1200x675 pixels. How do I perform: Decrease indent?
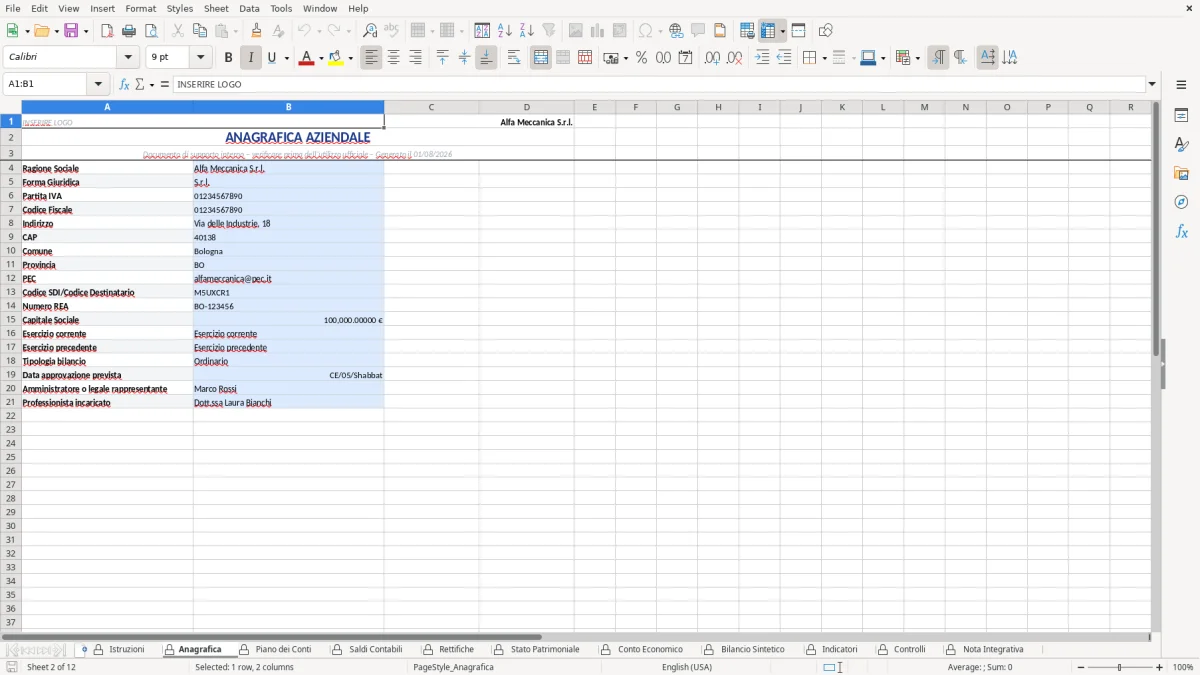[784, 58]
